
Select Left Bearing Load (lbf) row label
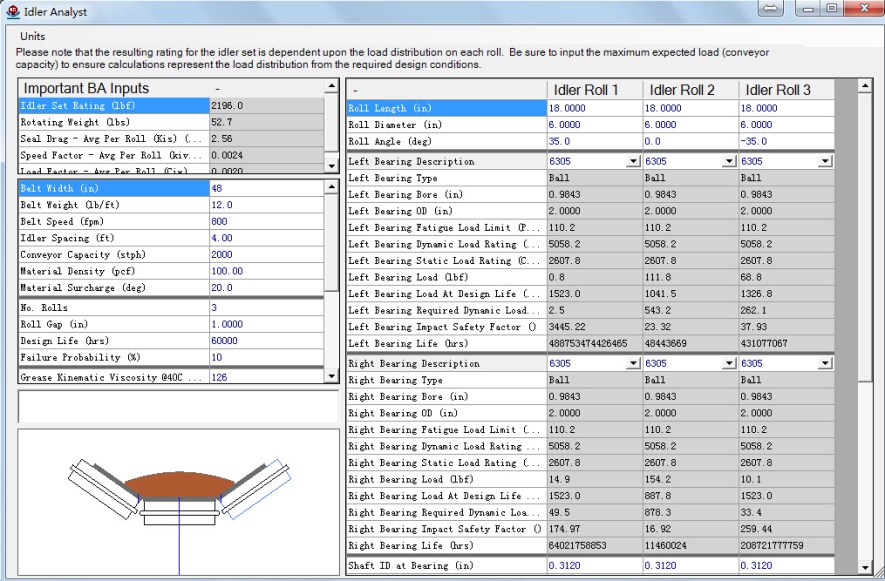point(446,277)
